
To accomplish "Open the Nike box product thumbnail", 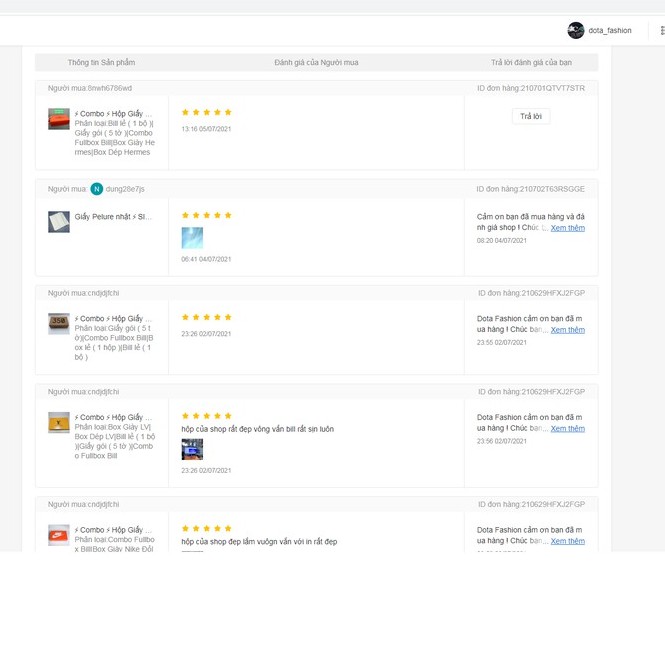I will point(59,535).
